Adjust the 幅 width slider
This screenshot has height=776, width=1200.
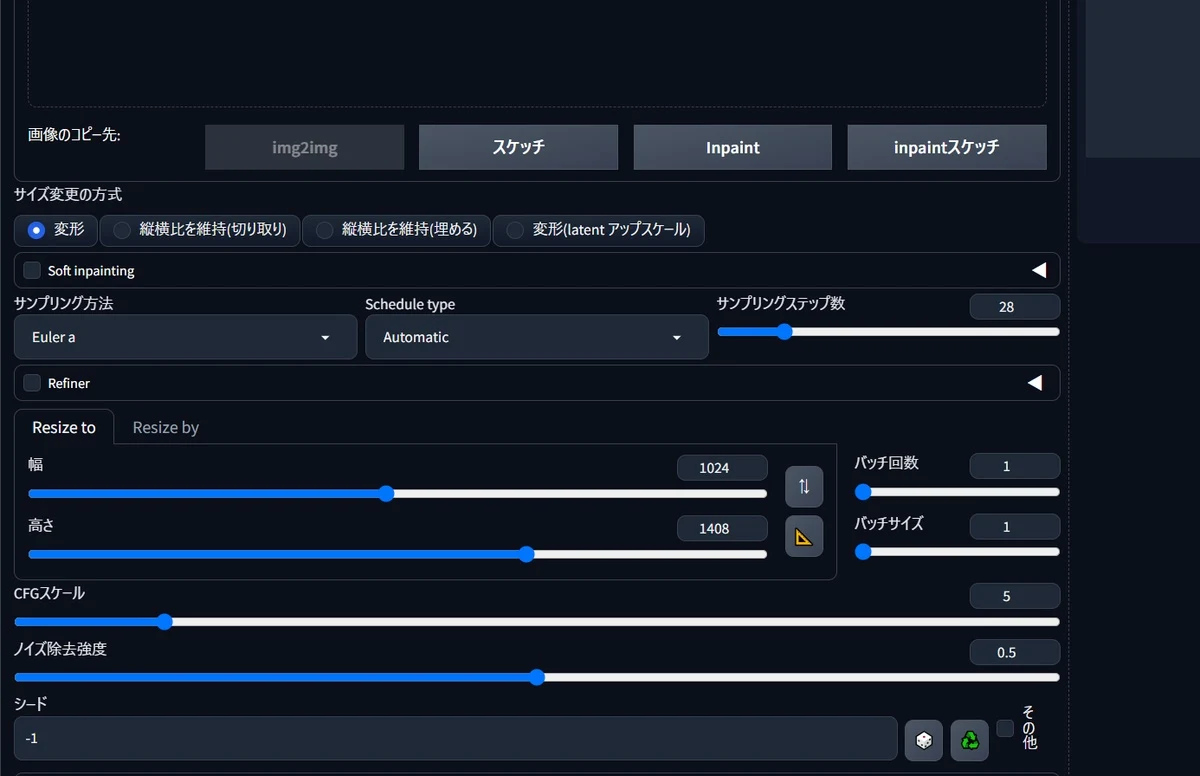398,493
